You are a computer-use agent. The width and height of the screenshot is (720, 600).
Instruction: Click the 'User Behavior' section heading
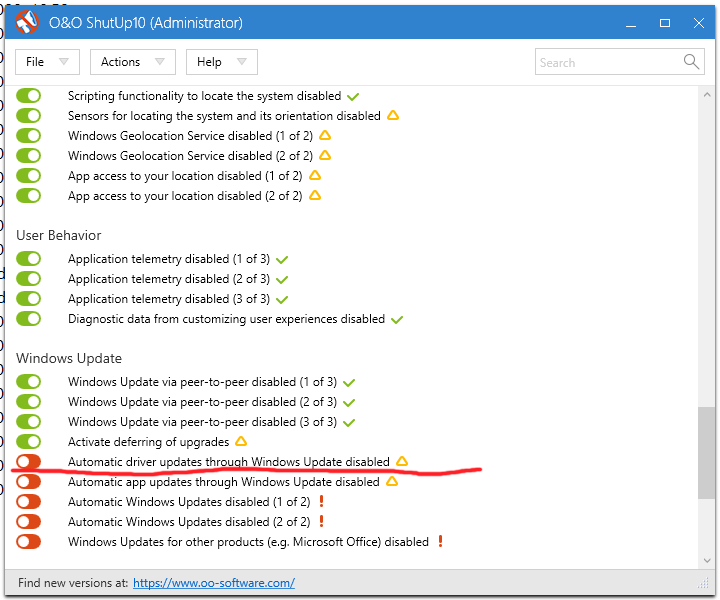tap(59, 235)
